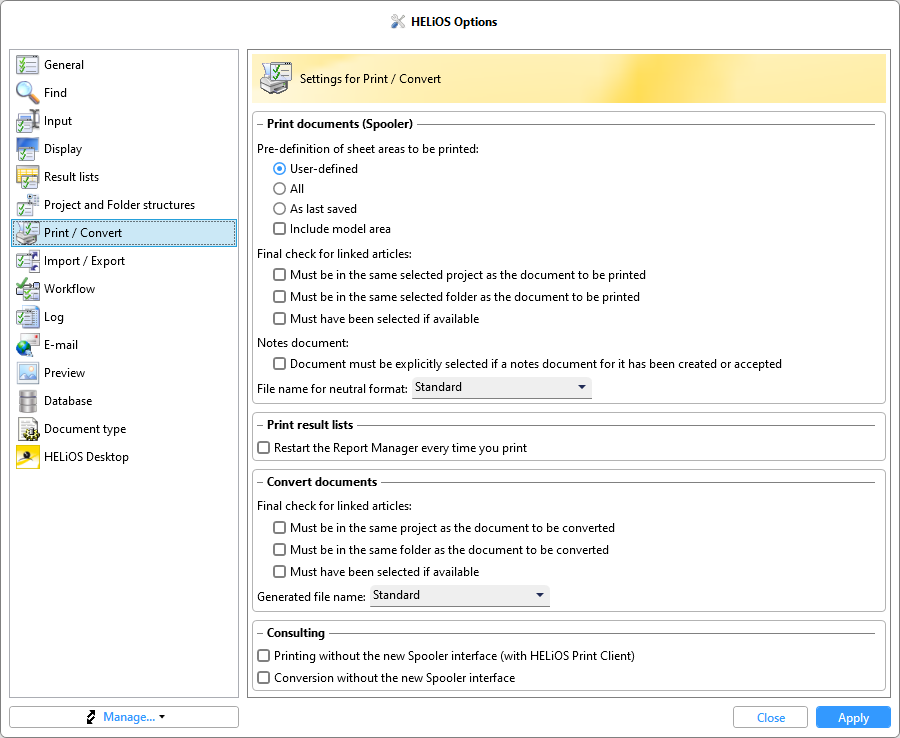The height and width of the screenshot is (738, 900).
Task: Click the HELiOS Desktop yellow icon
Action: [28, 457]
